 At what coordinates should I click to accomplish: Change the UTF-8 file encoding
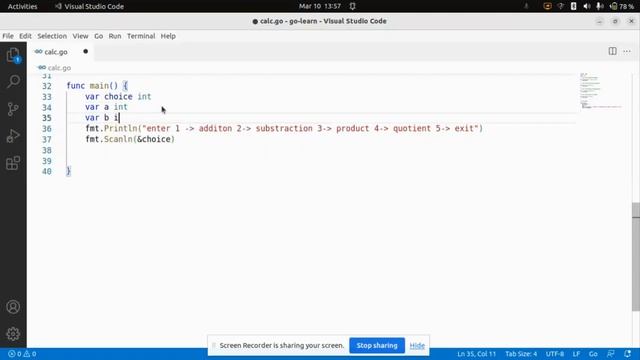pyautogui.click(x=555, y=354)
